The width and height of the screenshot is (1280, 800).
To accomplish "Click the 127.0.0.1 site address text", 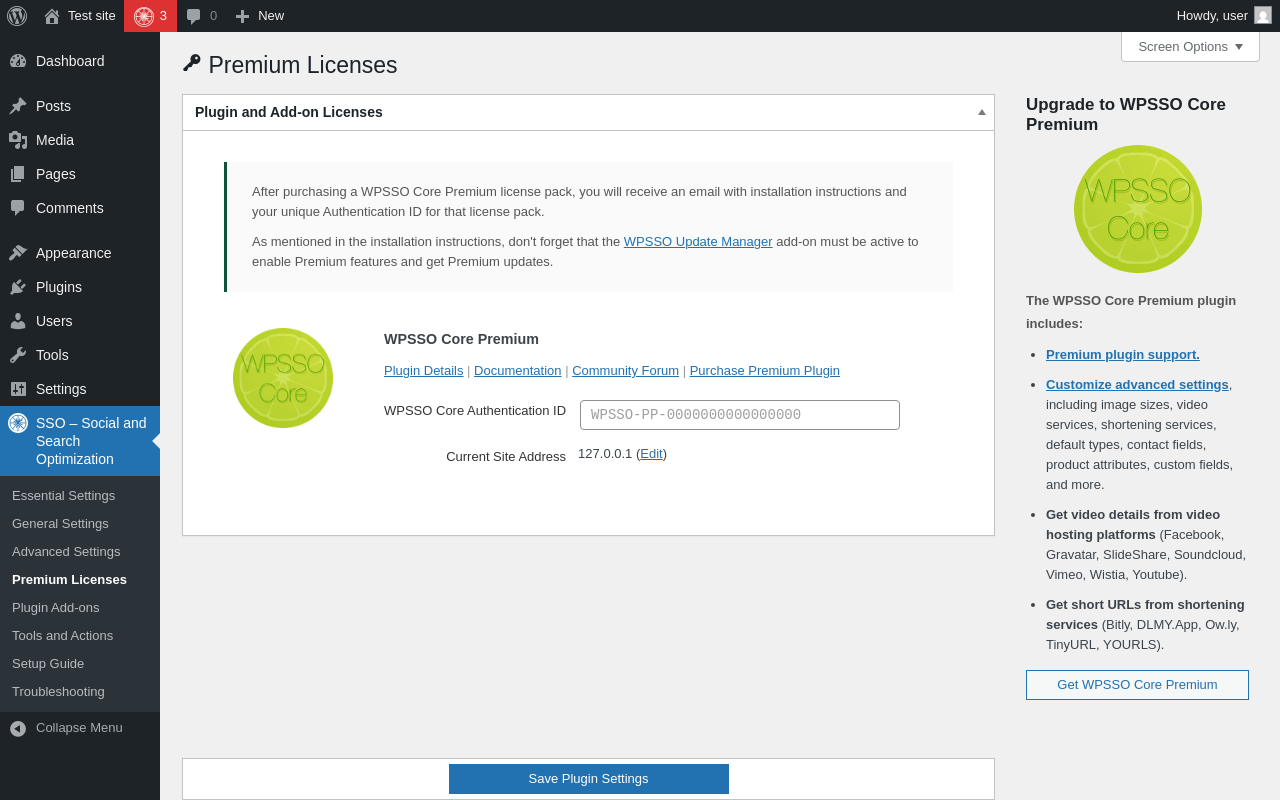I will click(x=605, y=453).
